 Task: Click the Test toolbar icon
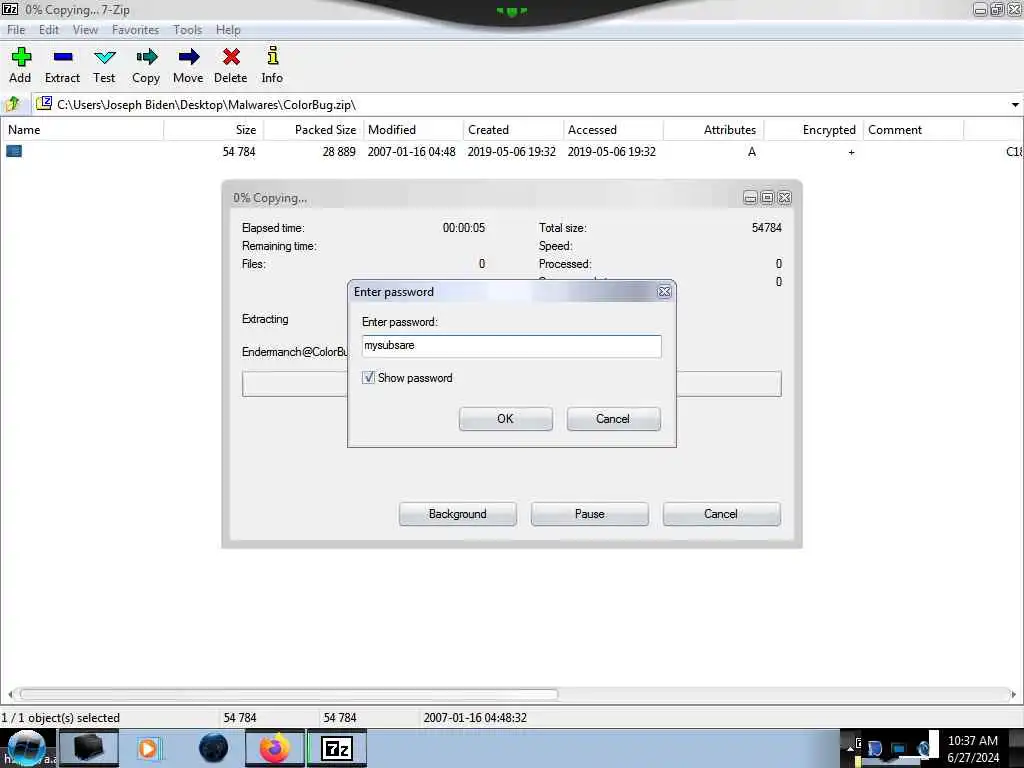[x=104, y=57]
